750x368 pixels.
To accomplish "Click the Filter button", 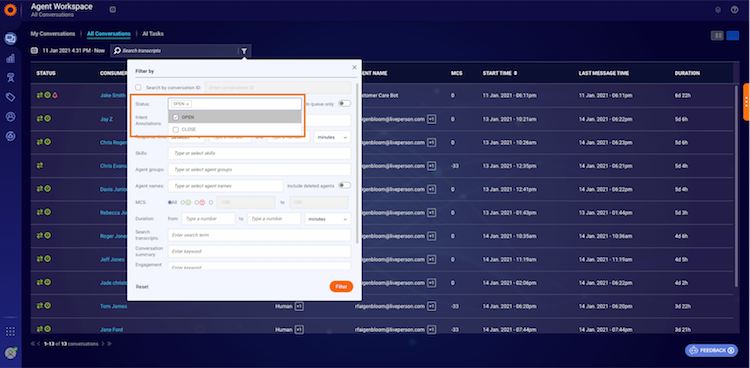I will click(x=341, y=287).
